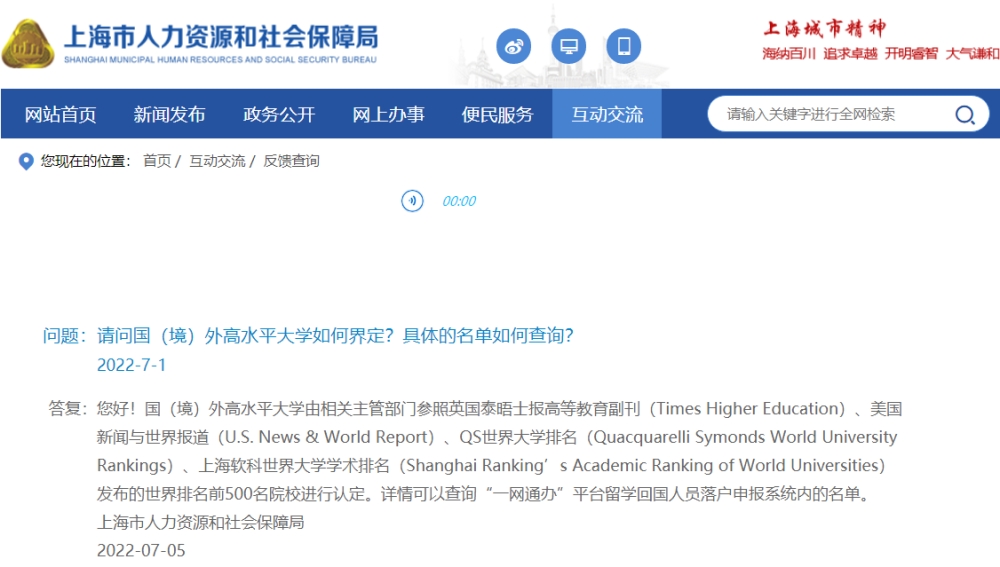Click the question date 2022-7-1
This screenshot has height=567, width=1000.
[131, 365]
